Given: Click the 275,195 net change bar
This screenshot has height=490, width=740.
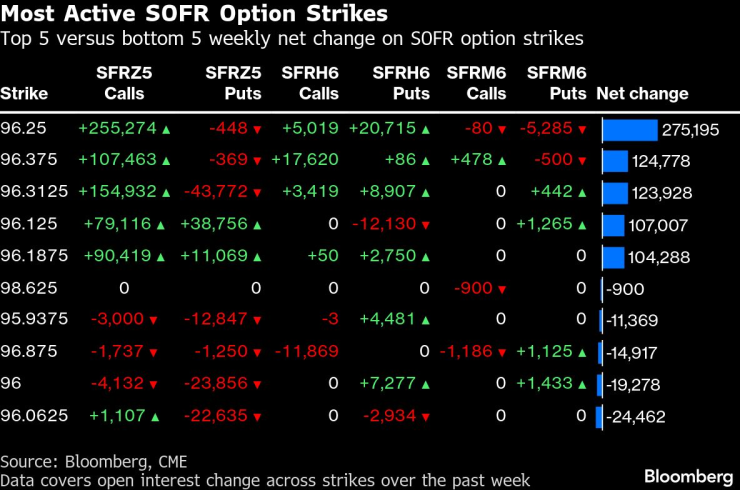Looking at the screenshot, I should [x=630, y=130].
